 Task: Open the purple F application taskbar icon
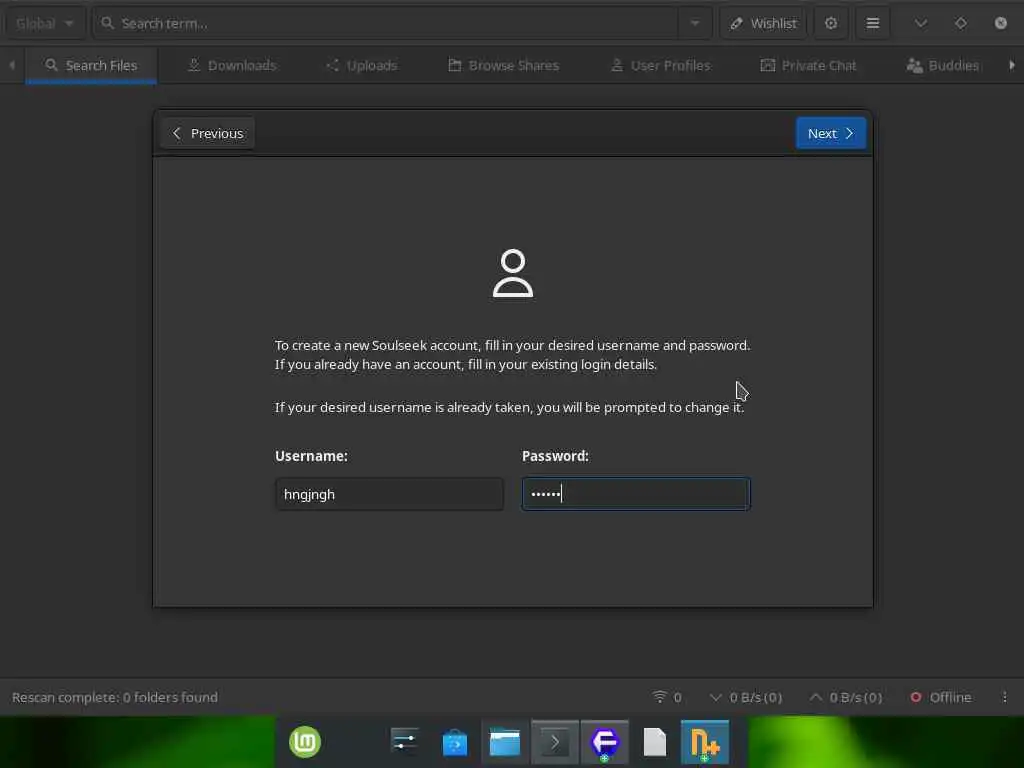click(605, 743)
